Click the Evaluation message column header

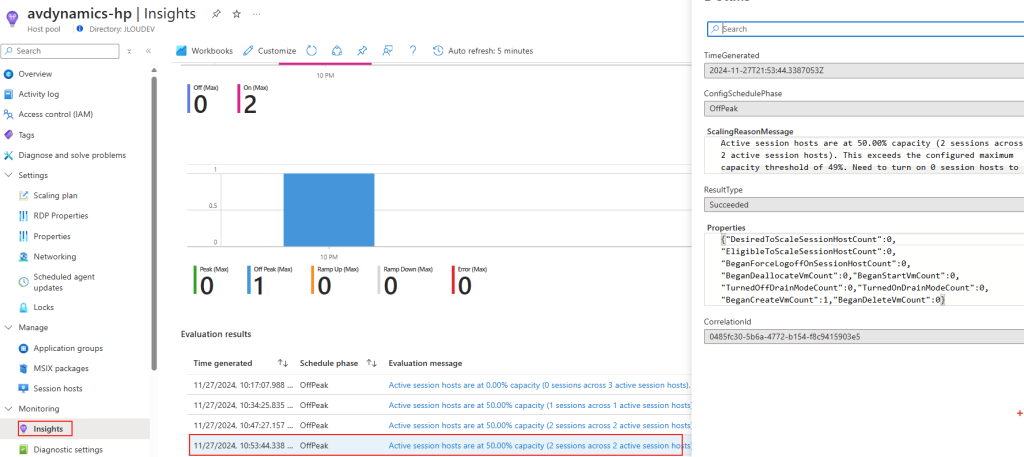(x=425, y=363)
